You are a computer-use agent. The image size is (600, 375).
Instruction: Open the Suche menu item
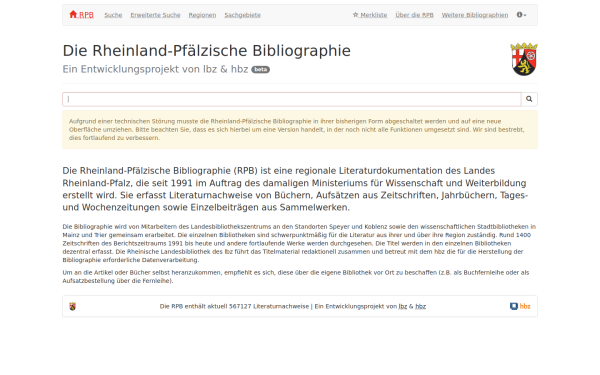pos(113,15)
